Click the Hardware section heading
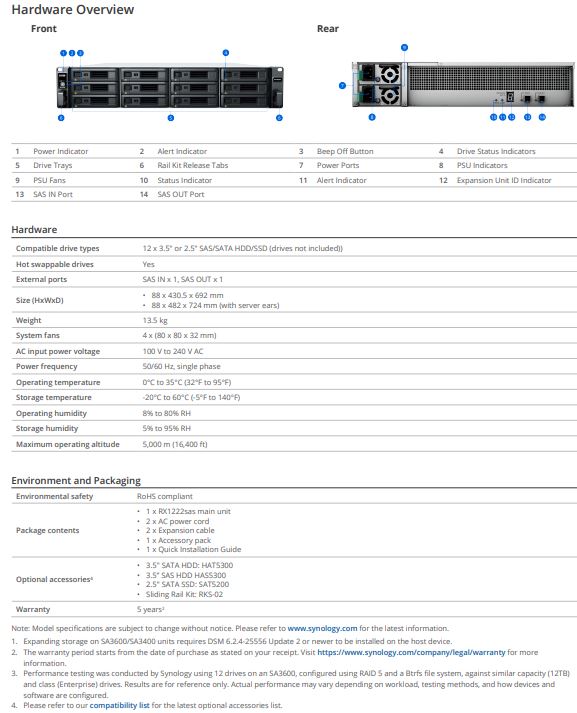Screen dimensions: 577x713 (34, 230)
